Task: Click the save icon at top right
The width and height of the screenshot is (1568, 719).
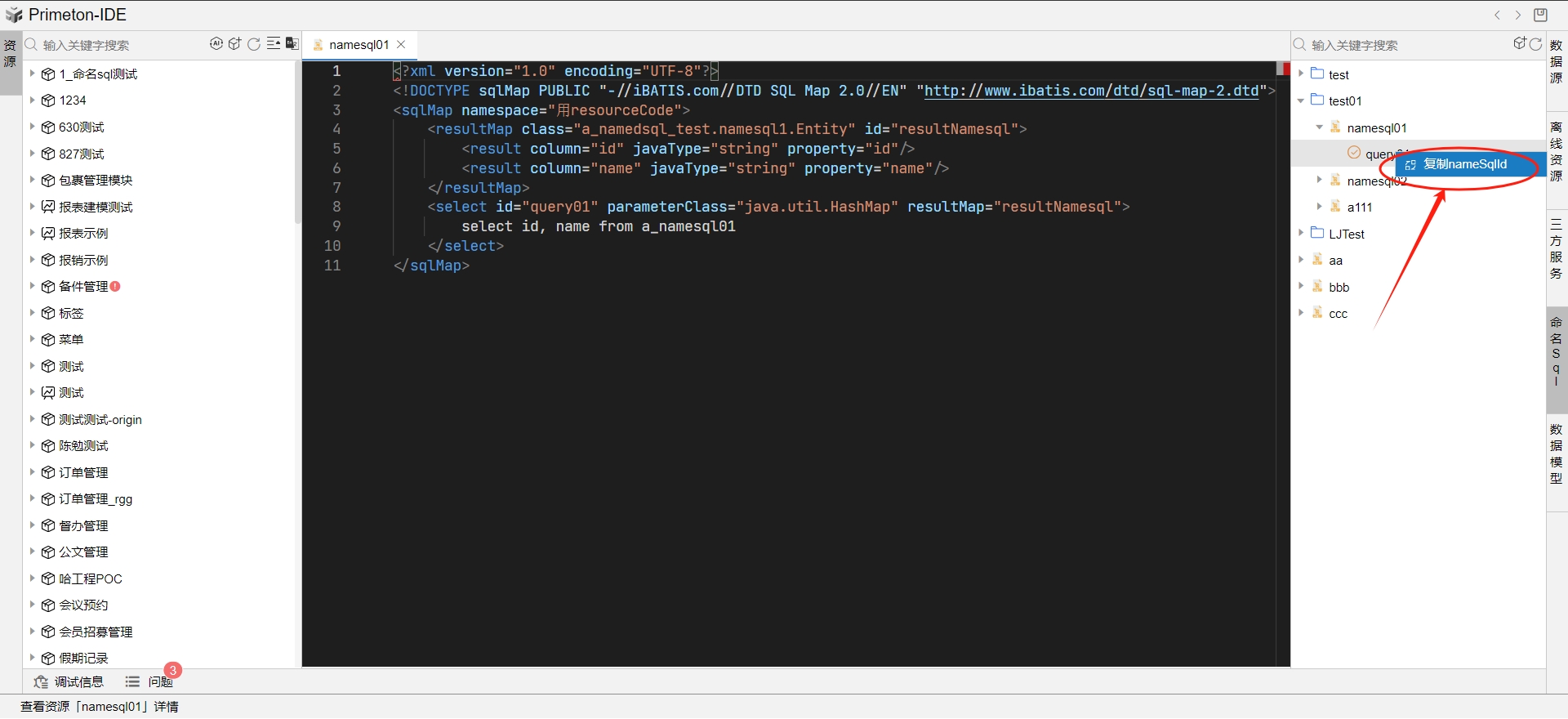Action: point(1540,15)
